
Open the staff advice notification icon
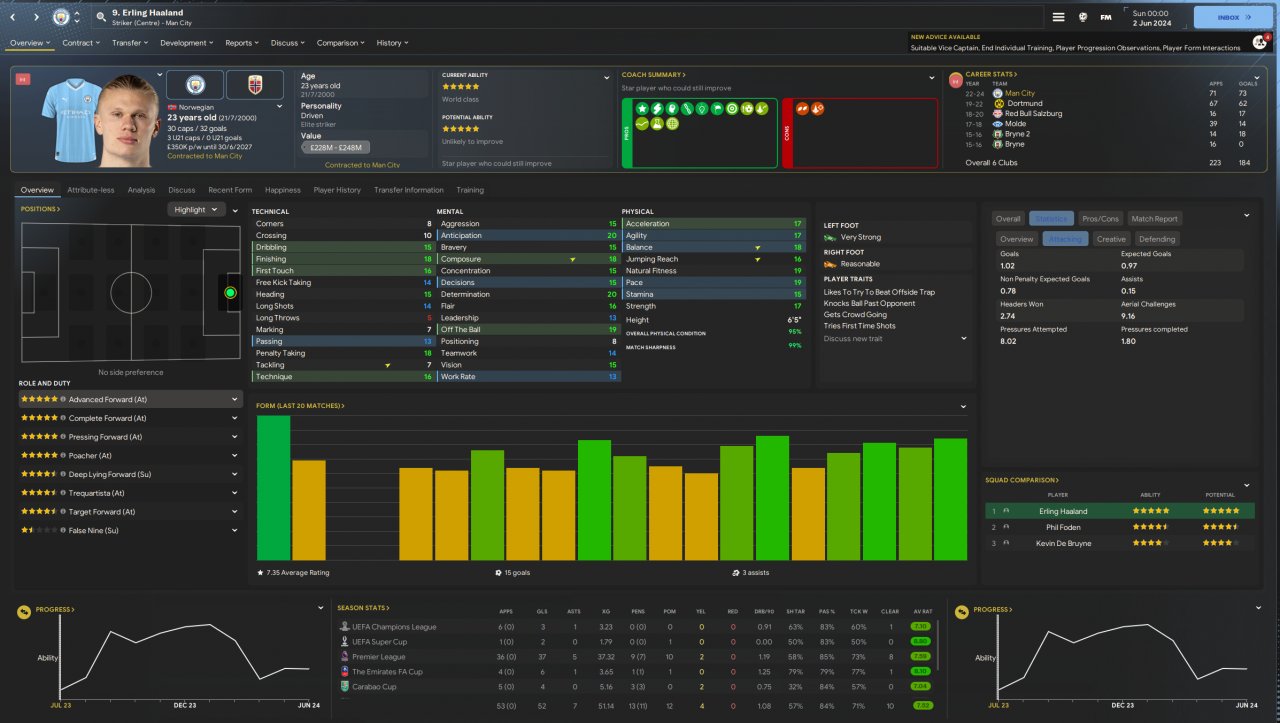(1259, 42)
